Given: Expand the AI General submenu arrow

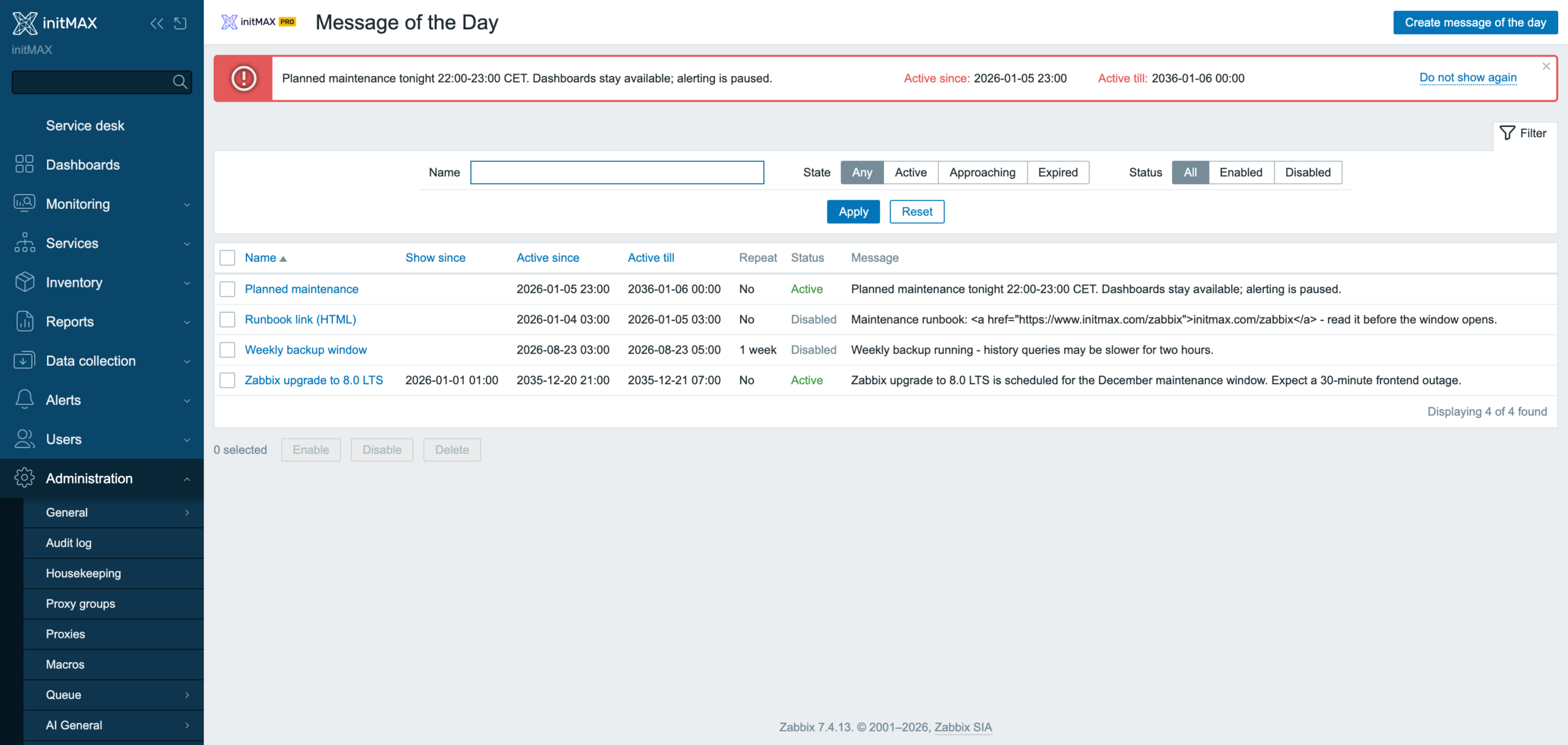Looking at the screenshot, I should (x=187, y=725).
